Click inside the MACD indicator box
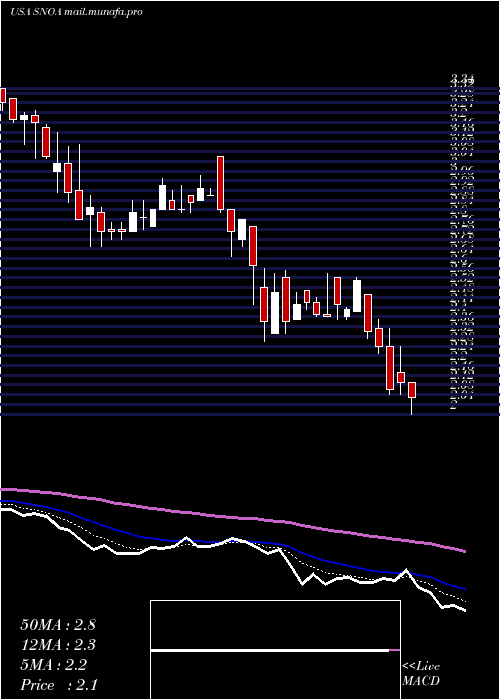Screen dimensions: 500x700 (275, 650)
